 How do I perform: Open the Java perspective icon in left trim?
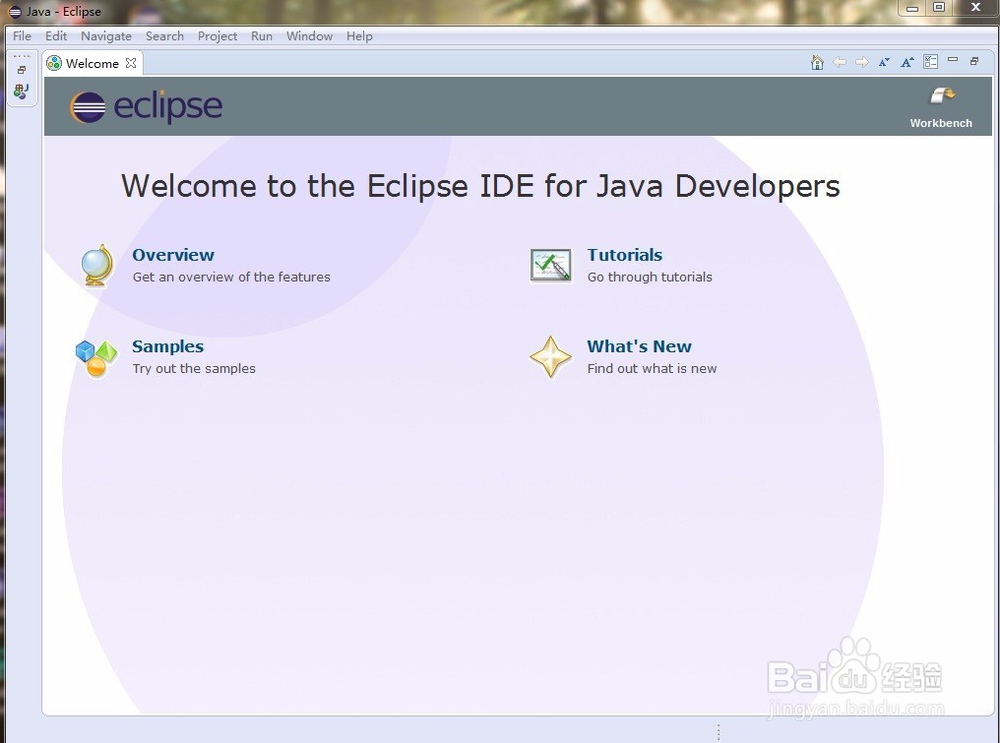click(x=22, y=91)
